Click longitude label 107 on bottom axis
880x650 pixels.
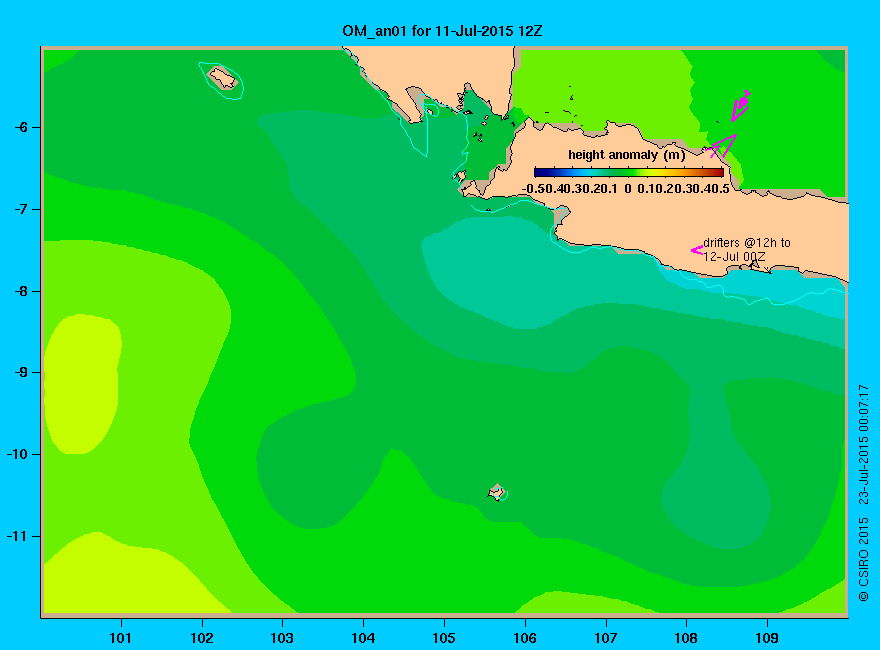(x=606, y=638)
